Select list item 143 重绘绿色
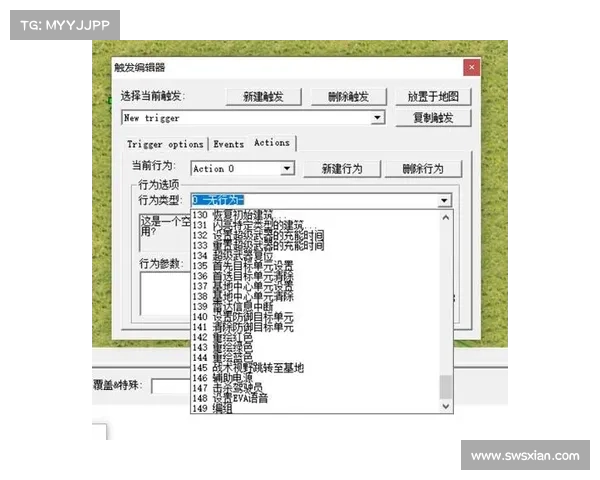Viewport: 600px width, 480px height. (316, 348)
